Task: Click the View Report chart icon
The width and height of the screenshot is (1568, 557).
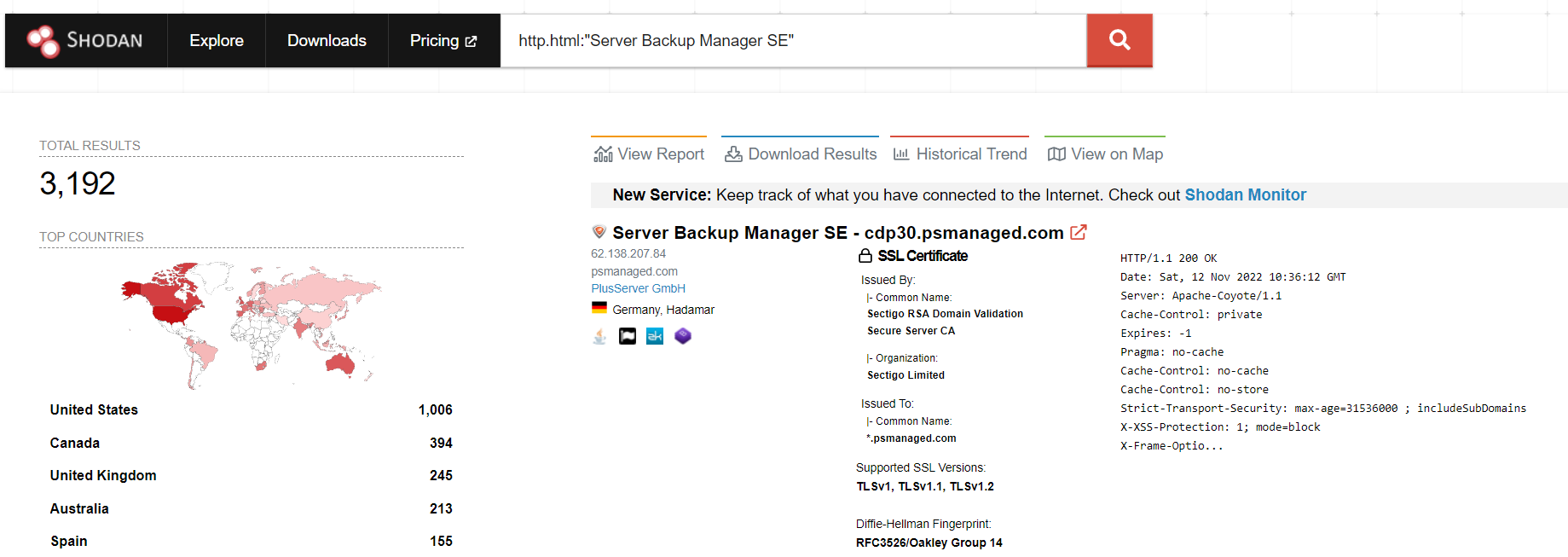Action: coord(603,154)
